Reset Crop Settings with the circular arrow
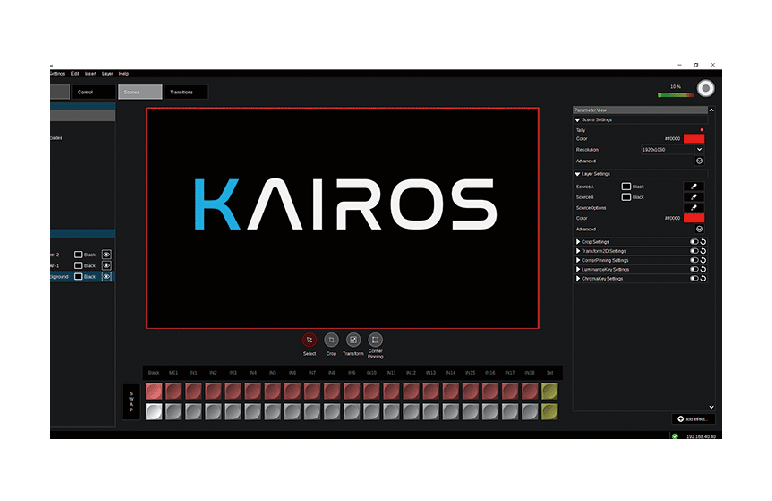The width and height of the screenshot is (772, 501). point(703,242)
